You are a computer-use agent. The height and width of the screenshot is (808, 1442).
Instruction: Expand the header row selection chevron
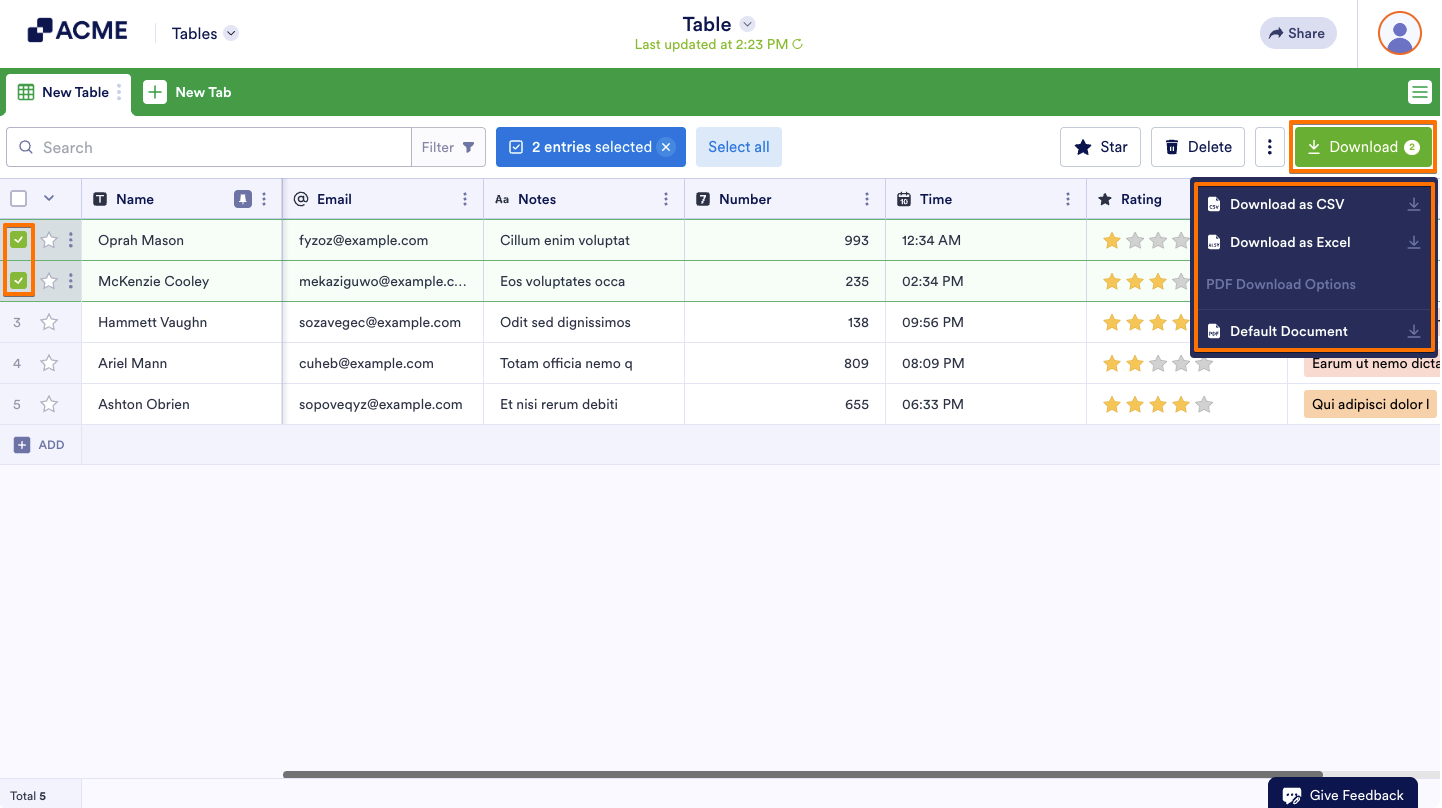(48, 199)
